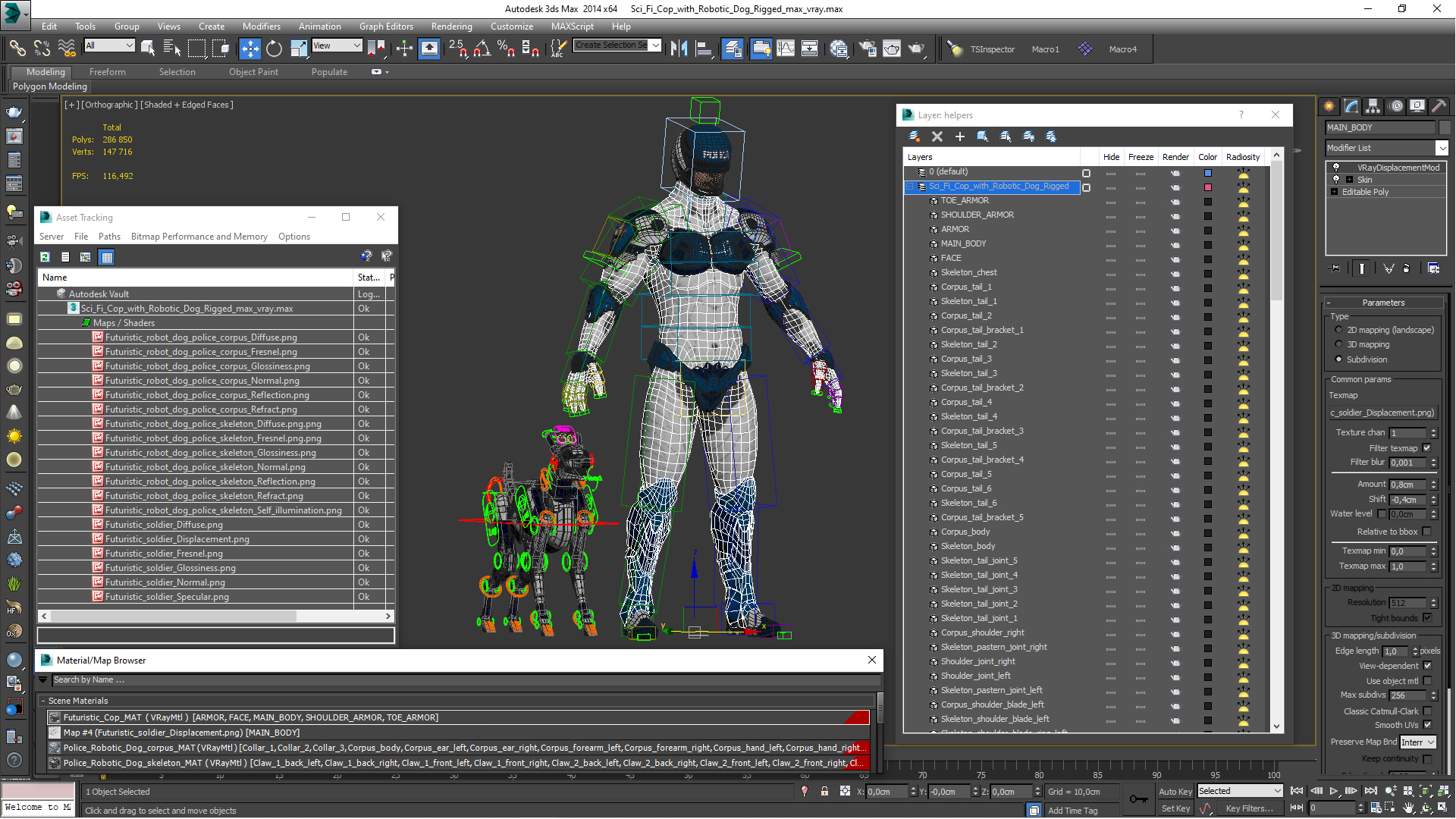The width and height of the screenshot is (1456, 819).
Task: Activate Select and Uniform Scale tool
Action: pos(299,49)
